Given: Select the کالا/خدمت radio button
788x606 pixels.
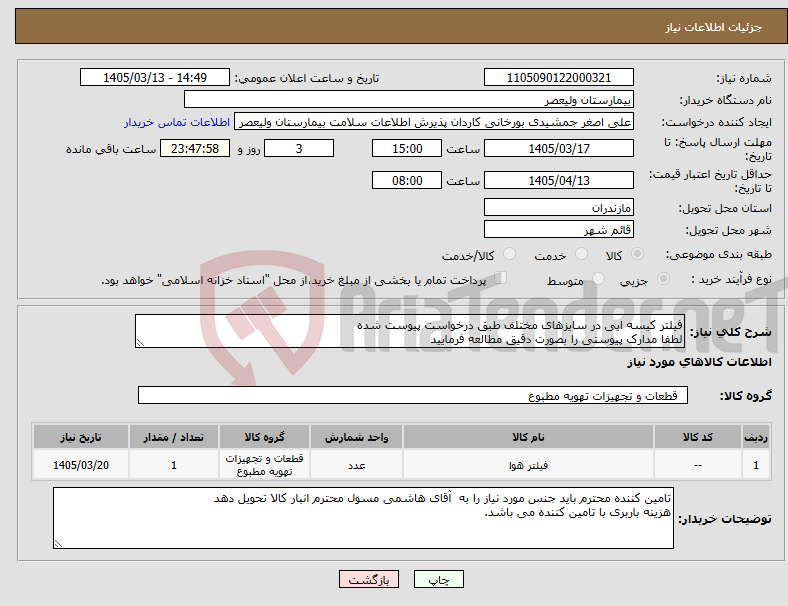Looking at the screenshot, I should pyautogui.click(x=510, y=254).
